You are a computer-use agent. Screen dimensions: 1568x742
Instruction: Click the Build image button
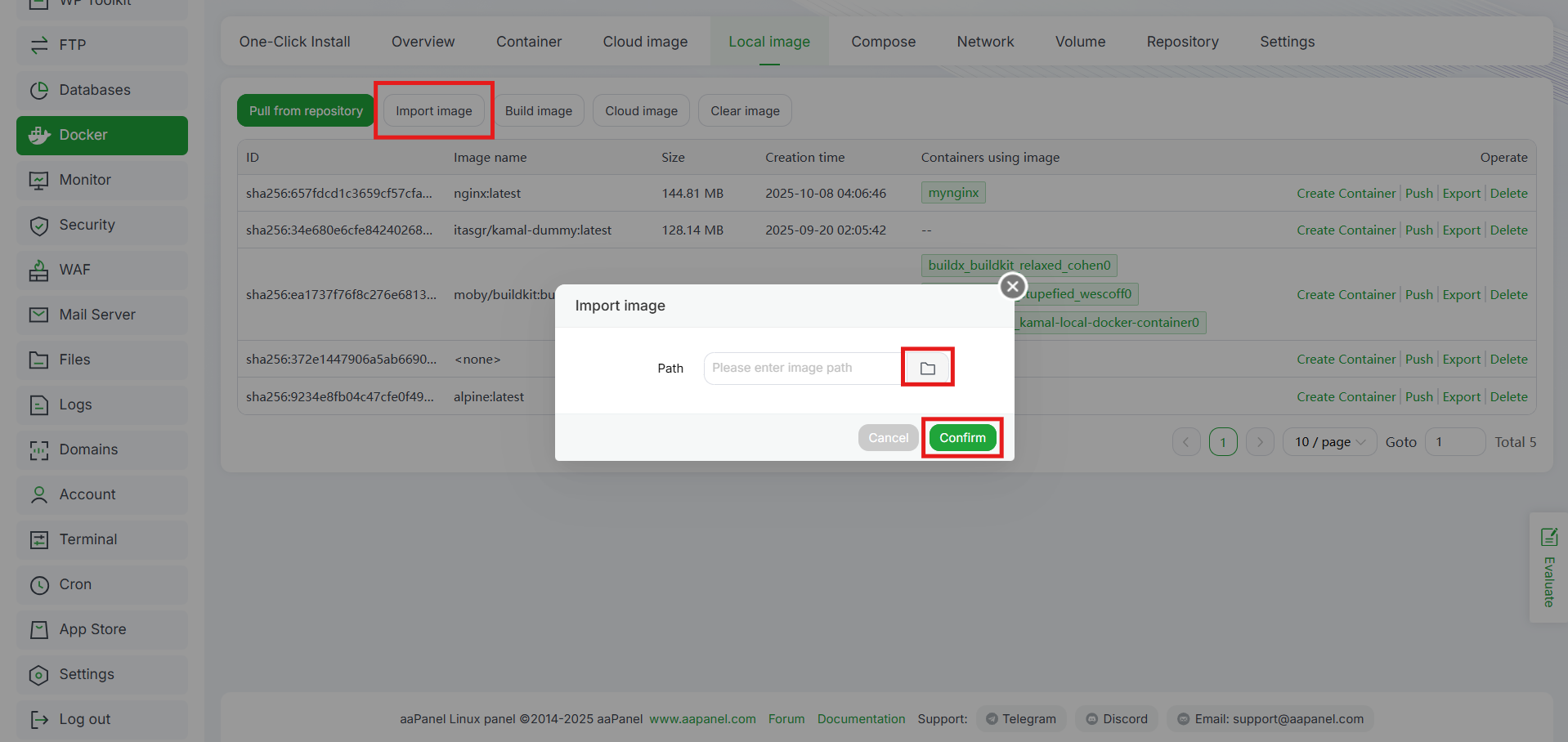pos(538,110)
